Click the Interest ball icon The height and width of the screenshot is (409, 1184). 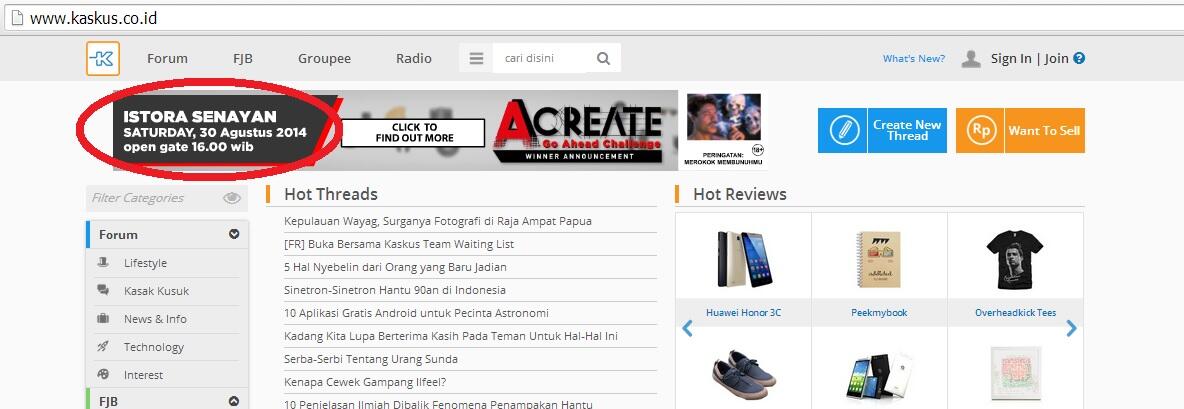[103, 374]
